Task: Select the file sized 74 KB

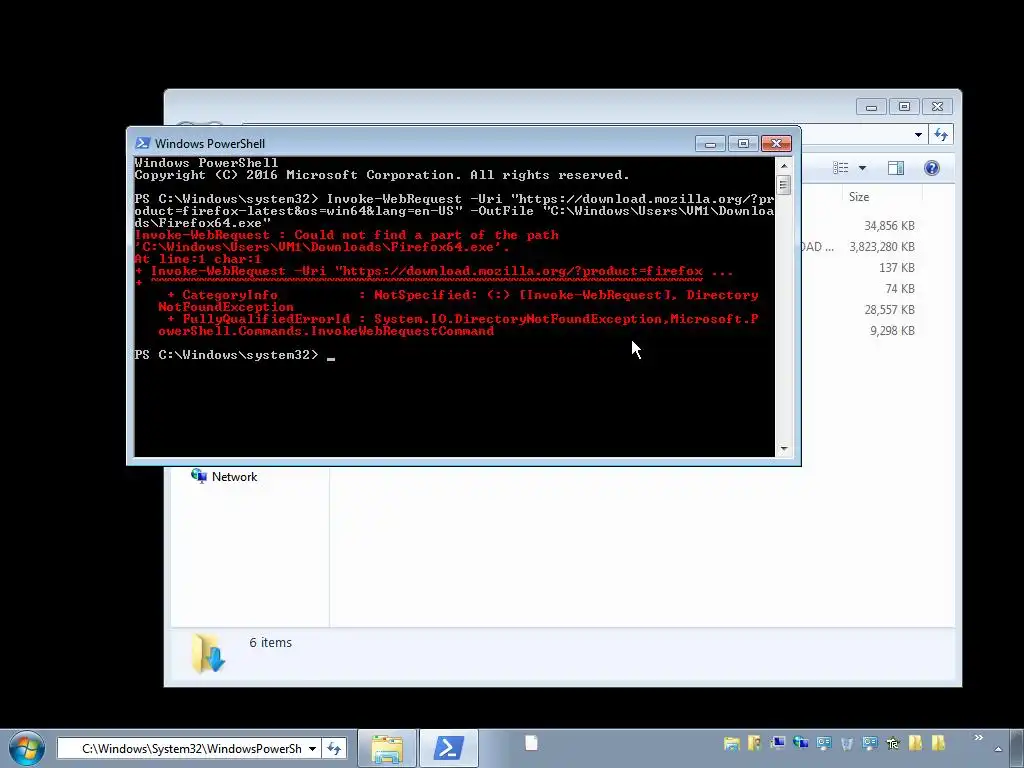Action: pyautogui.click(x=899, y=289)
